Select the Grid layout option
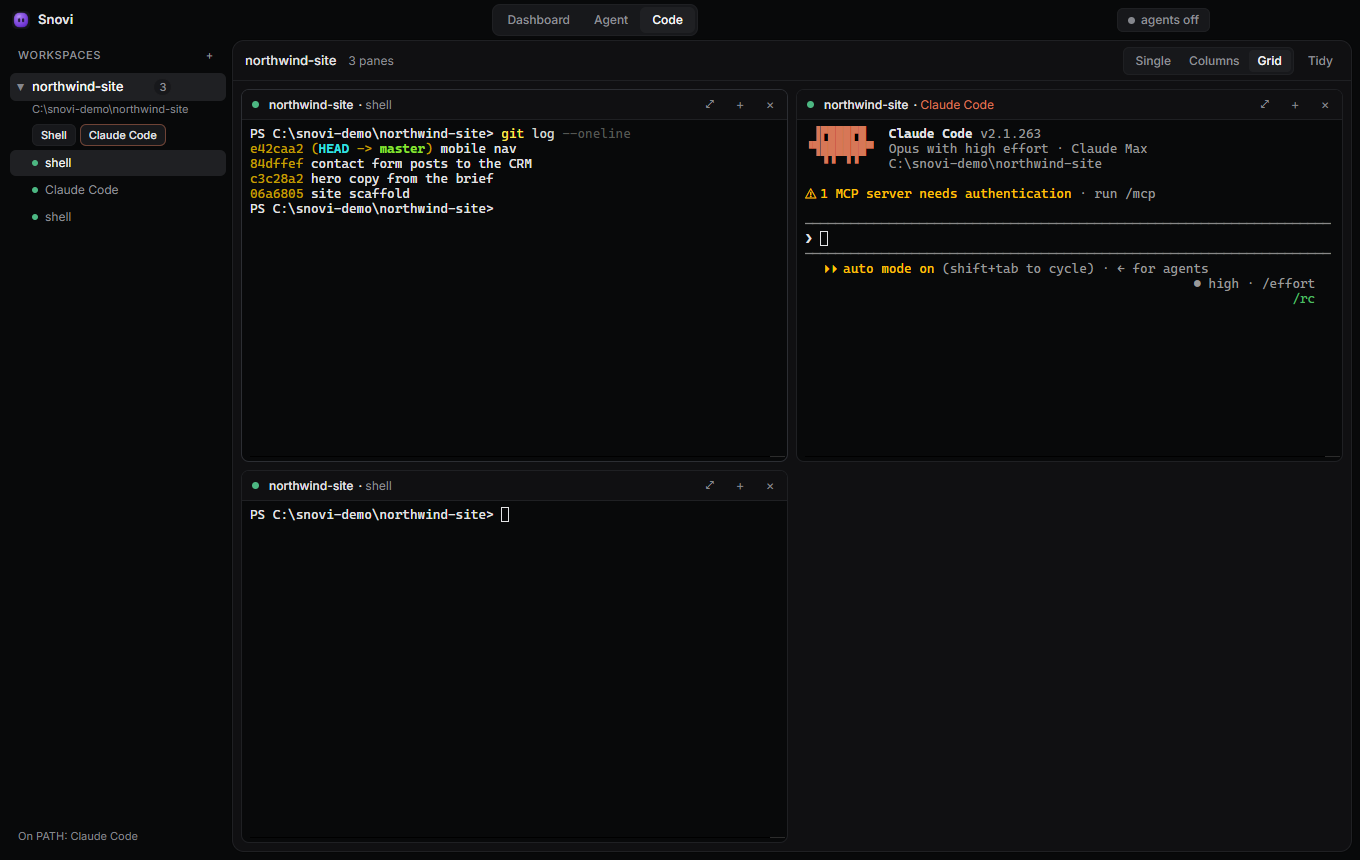The width and height of the screenshot is (1360, 860). 1270,61
